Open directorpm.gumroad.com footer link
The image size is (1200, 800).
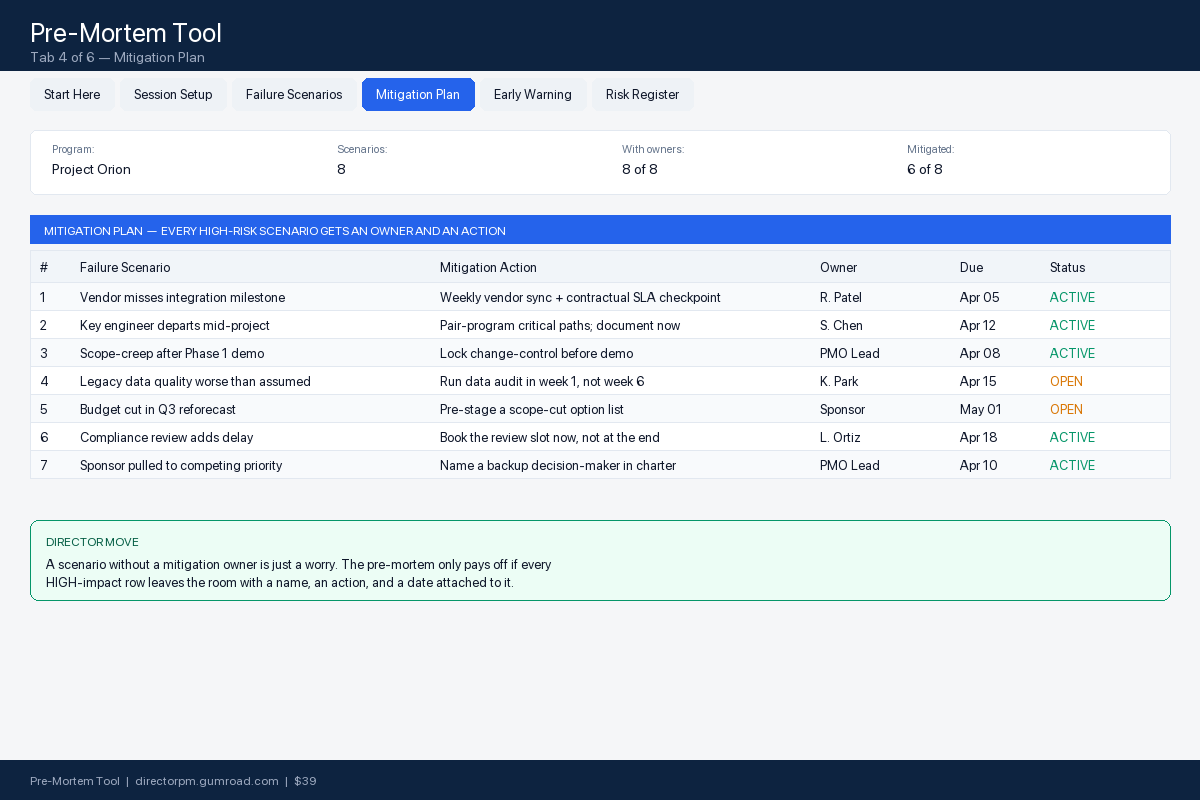[x=207, y=781]
